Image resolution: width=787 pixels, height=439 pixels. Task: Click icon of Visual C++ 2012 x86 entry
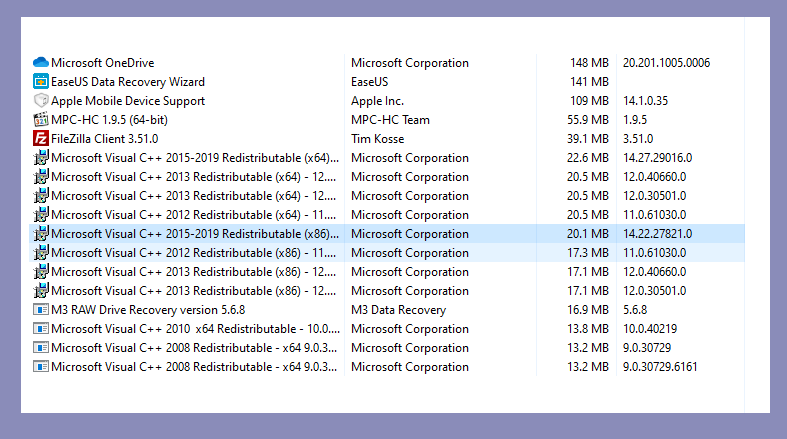41,252
